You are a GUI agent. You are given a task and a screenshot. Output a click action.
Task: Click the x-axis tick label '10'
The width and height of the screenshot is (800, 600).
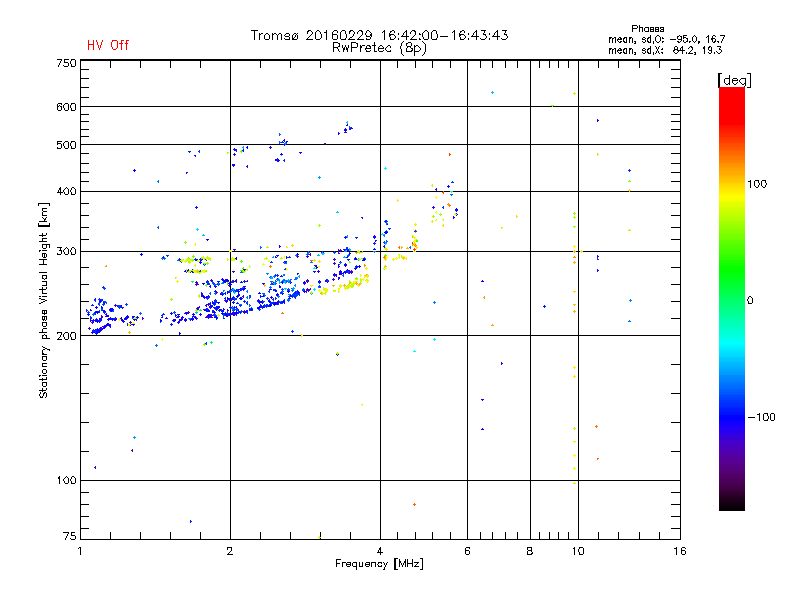pos(578,551)
